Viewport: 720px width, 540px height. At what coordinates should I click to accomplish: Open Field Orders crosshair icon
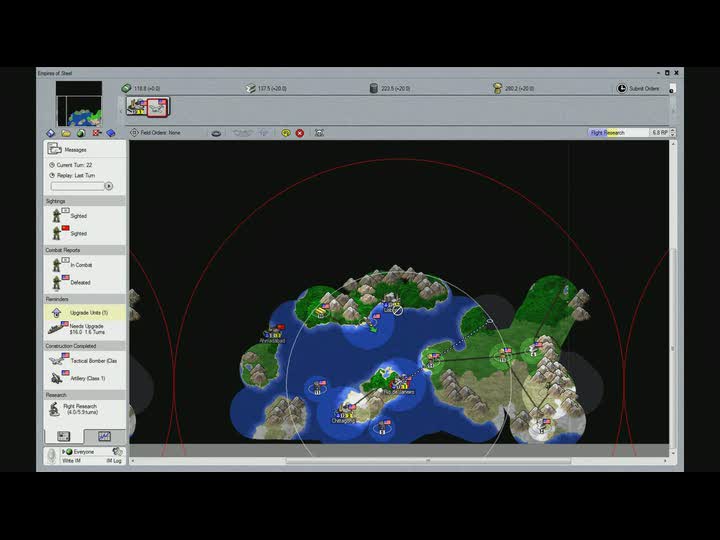coord(134,133)
